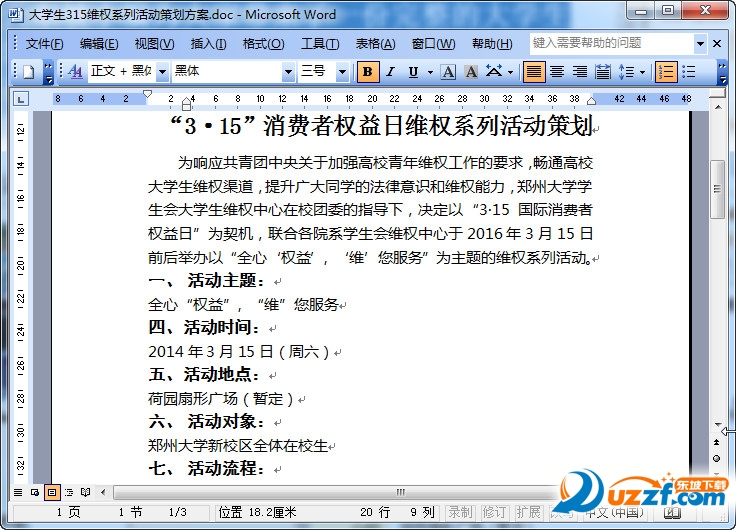Expand the font size dropdown 三号
This screenshot has width=736, height=530.
[342, 72]
